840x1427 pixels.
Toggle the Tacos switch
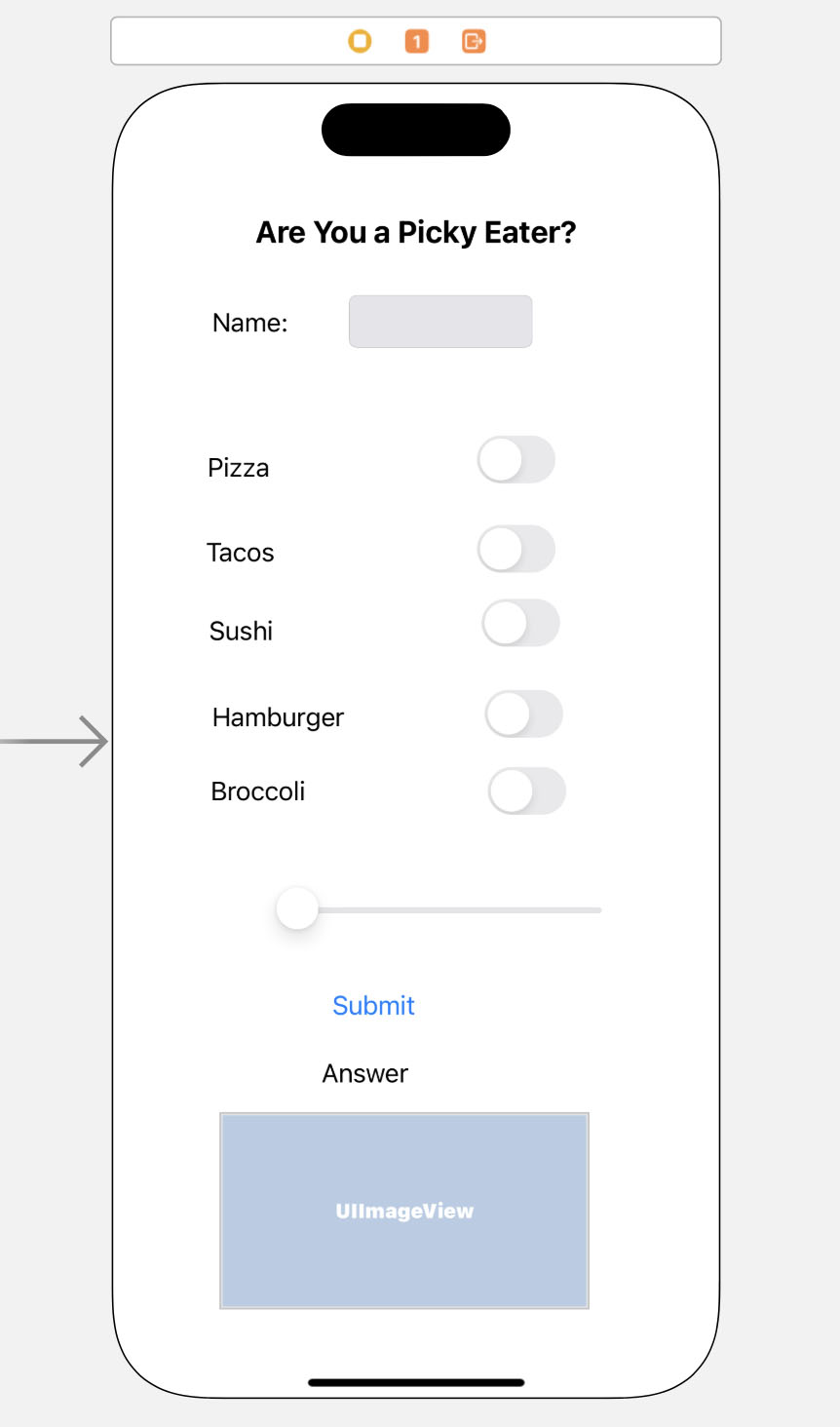pos(515,550)
